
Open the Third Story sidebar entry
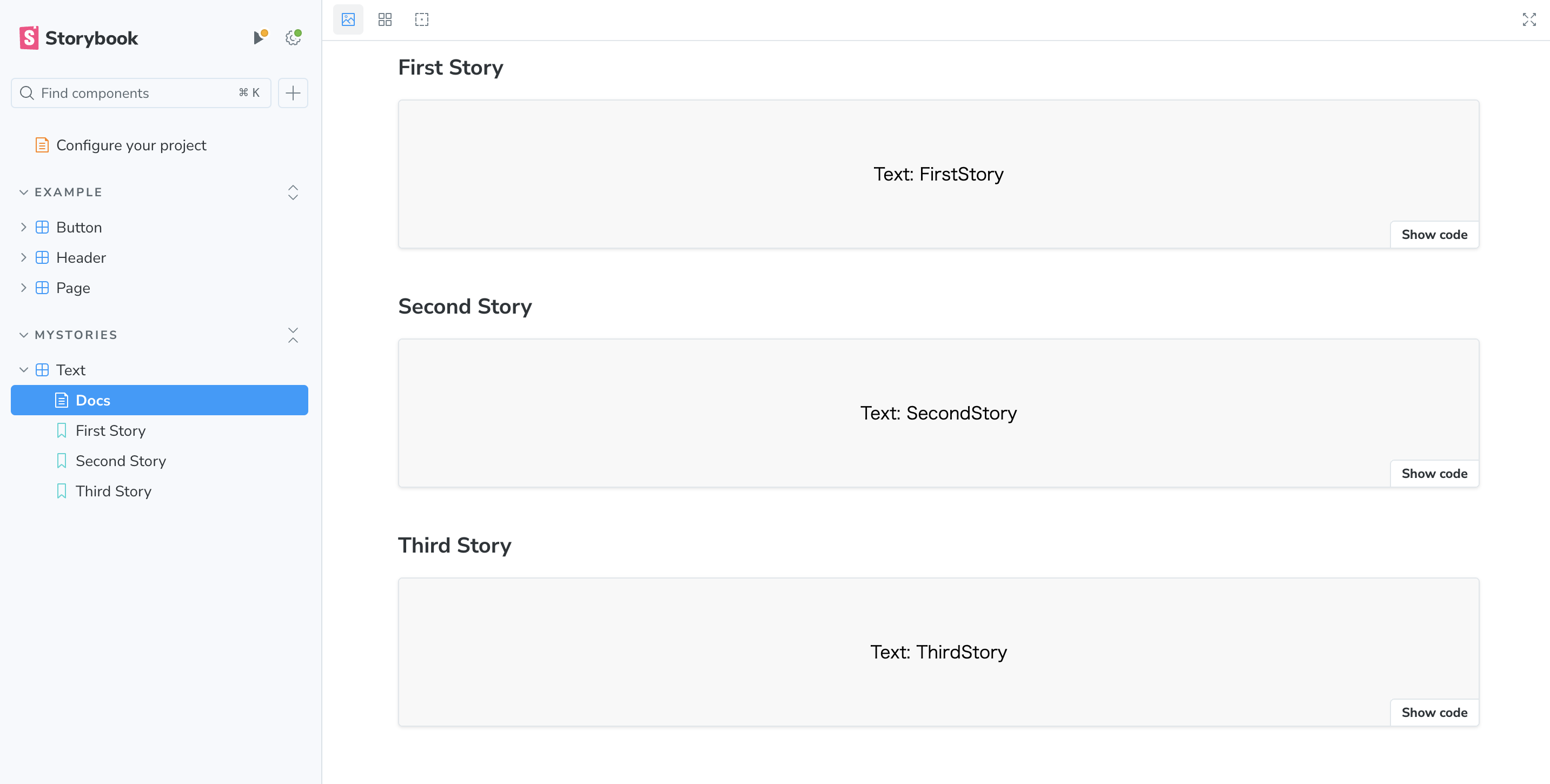(x=113, y=491)
